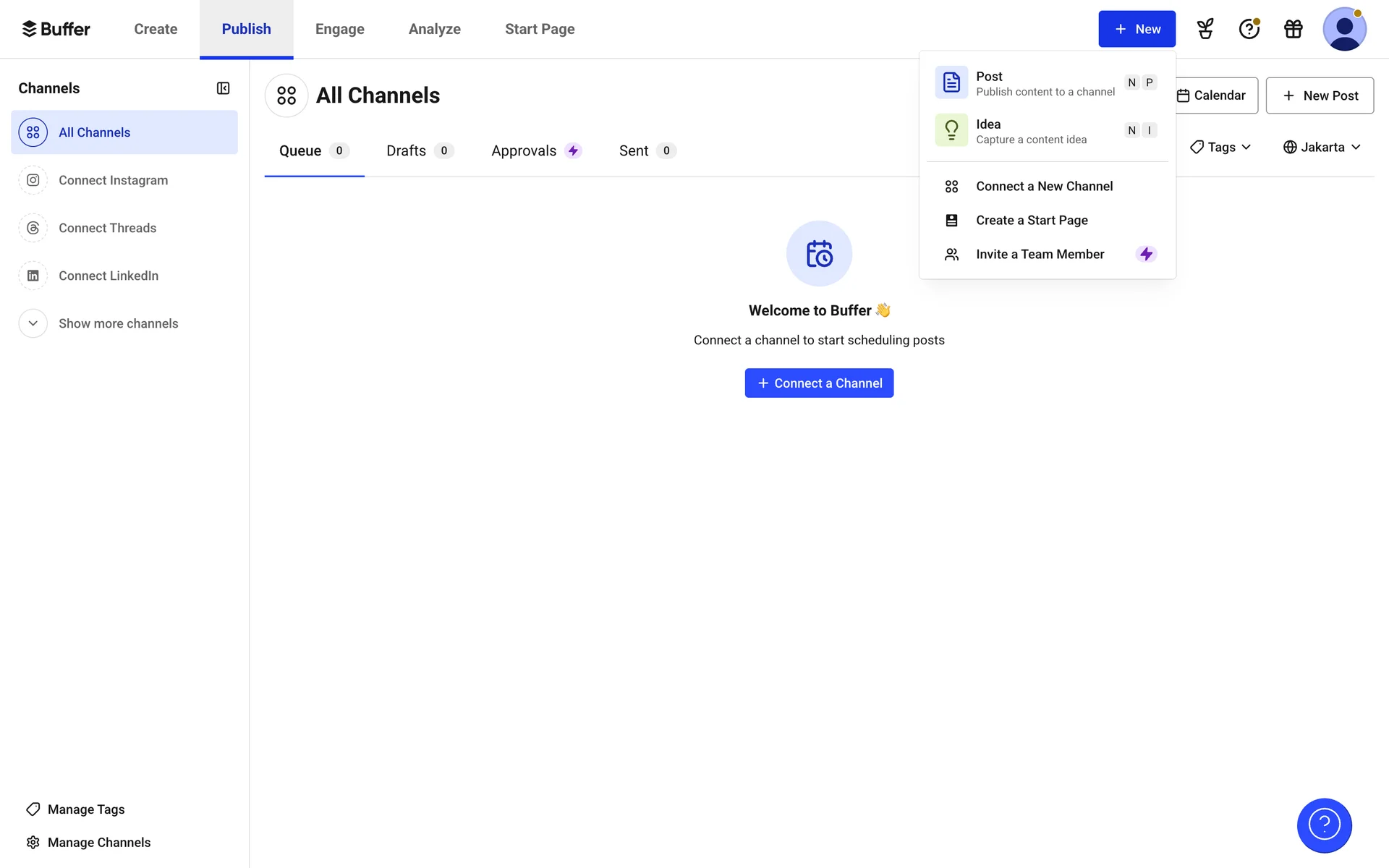Image resolution: width=1389 pixels, height=868 pixels.
Task: Go to the Analyze section
Action: click(434, 29)
